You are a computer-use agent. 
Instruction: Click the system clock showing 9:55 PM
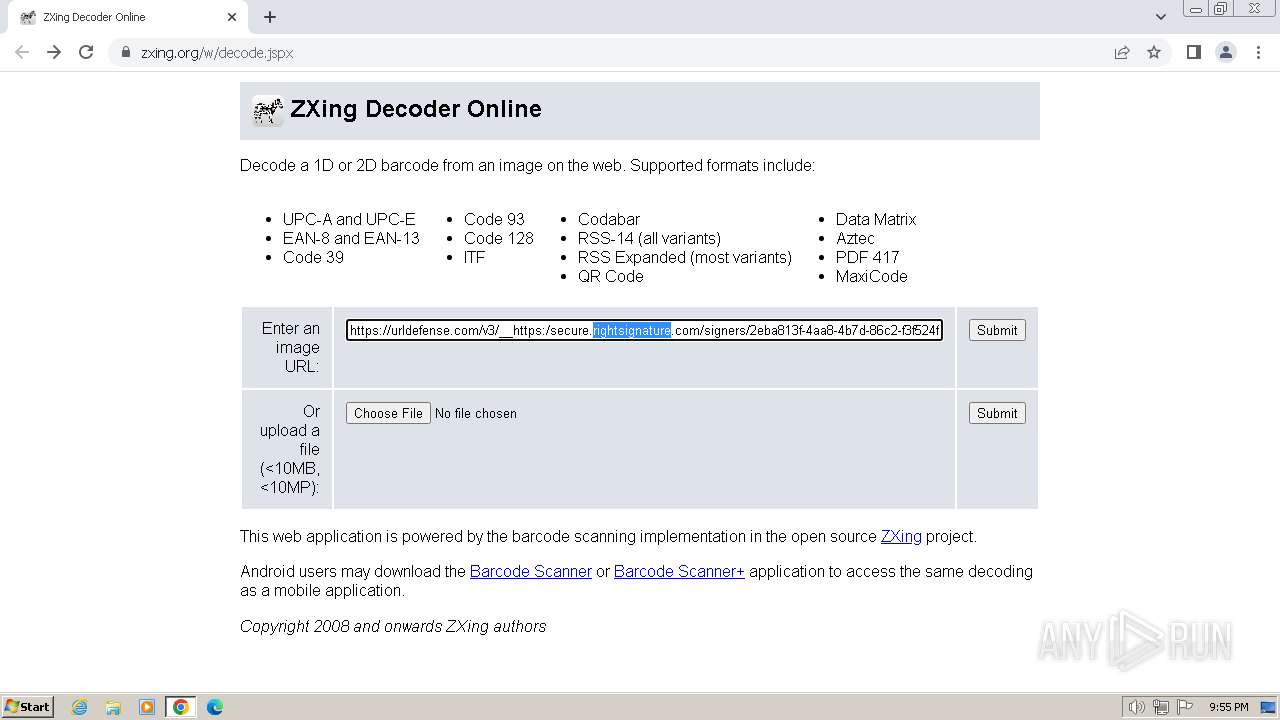1229,707
